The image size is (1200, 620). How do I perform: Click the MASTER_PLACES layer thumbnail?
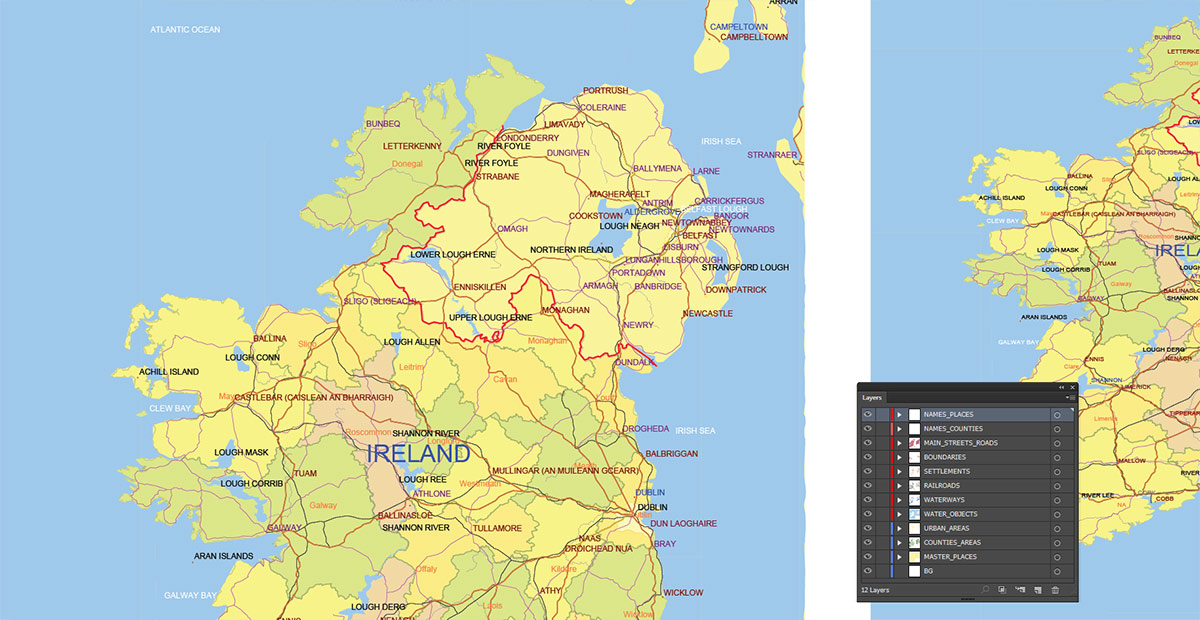(914, 557)
